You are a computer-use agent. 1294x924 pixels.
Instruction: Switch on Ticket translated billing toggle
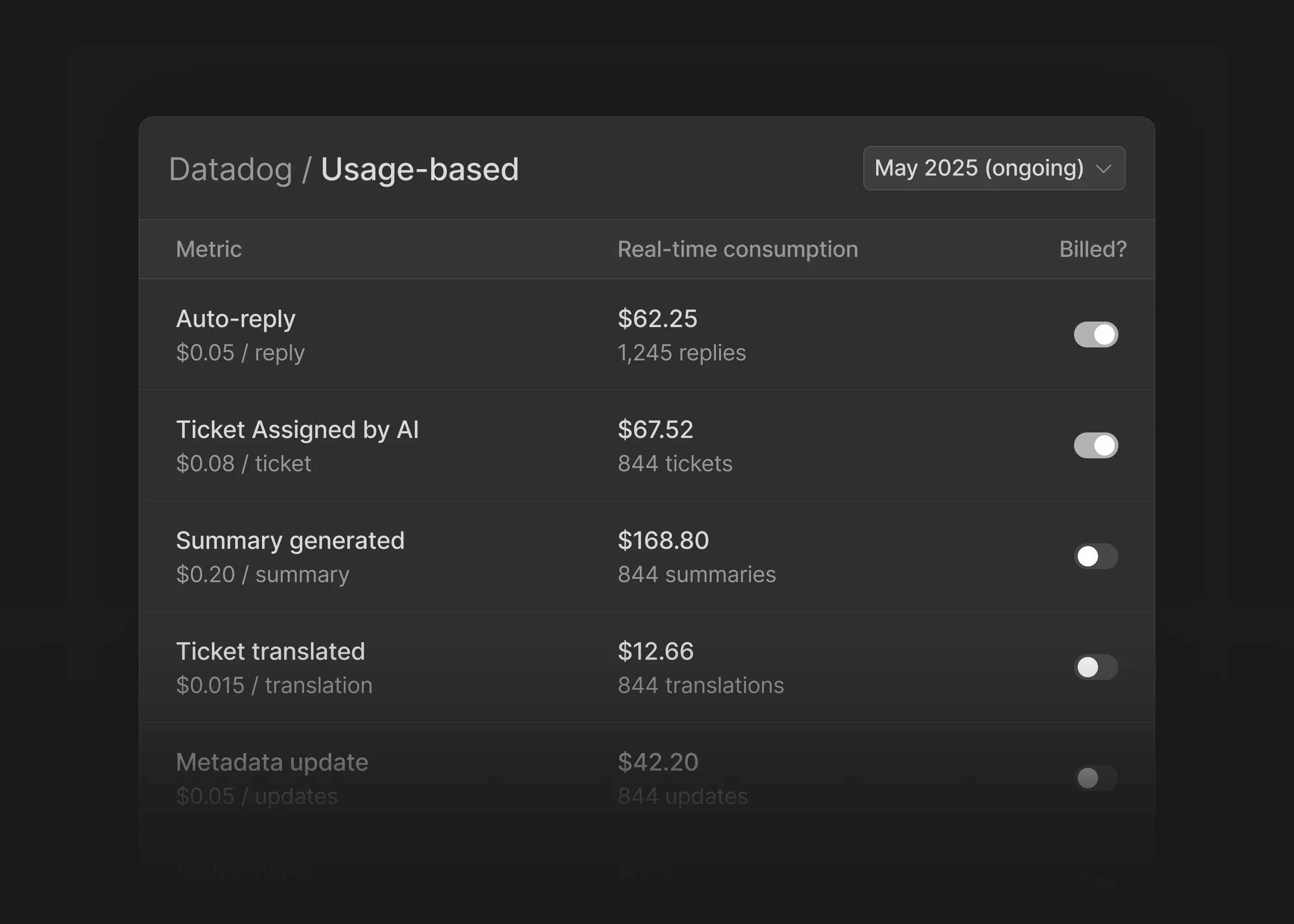(x=1095, y=667)
